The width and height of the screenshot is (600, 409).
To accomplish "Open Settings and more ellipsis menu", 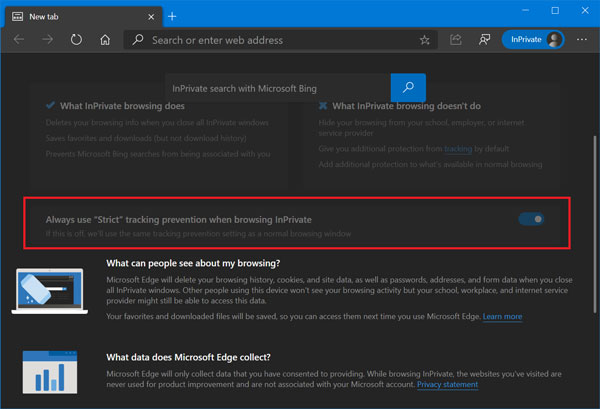I will pyautogui.click(x=582, y=39).
